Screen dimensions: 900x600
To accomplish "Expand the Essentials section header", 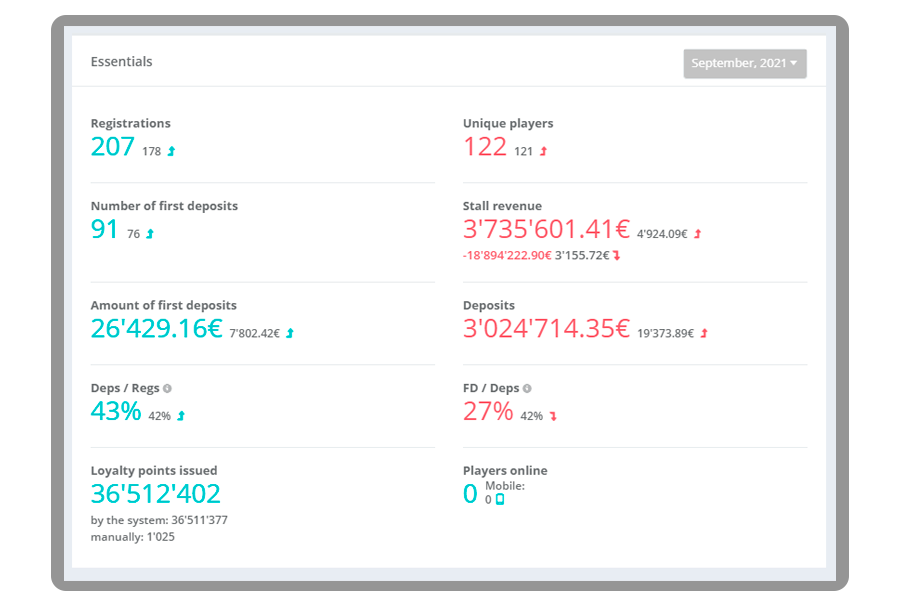I will (121, 61).
